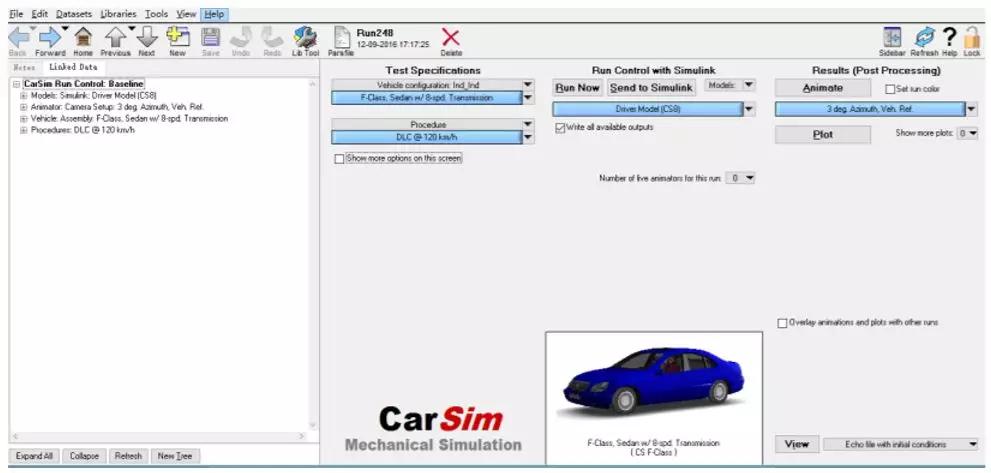Open Forward history dropdown arrow
Image resolution: width=991 pixels, height=473 pixels.
(64, 28)
